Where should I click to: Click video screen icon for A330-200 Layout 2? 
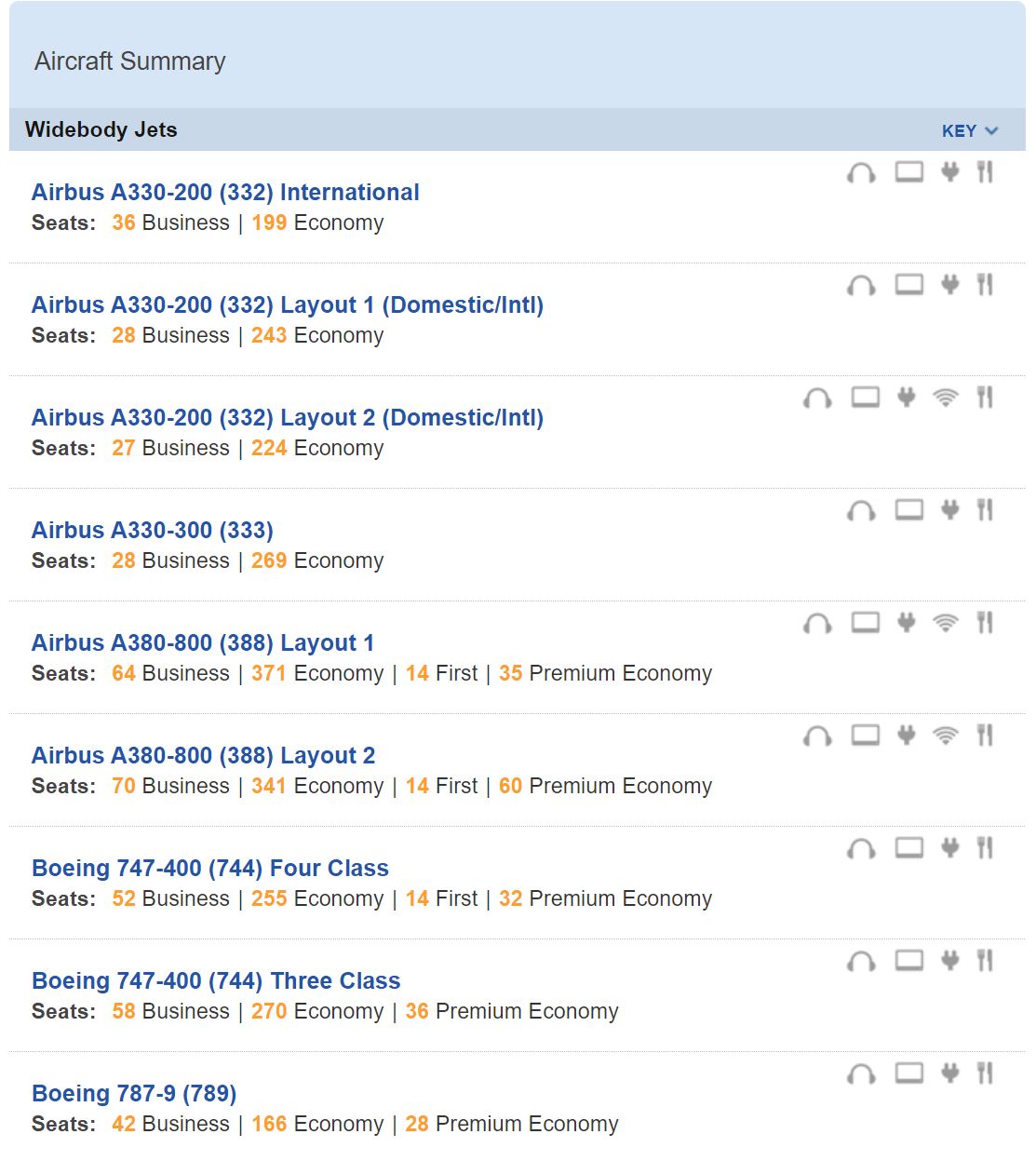point(866,398)
